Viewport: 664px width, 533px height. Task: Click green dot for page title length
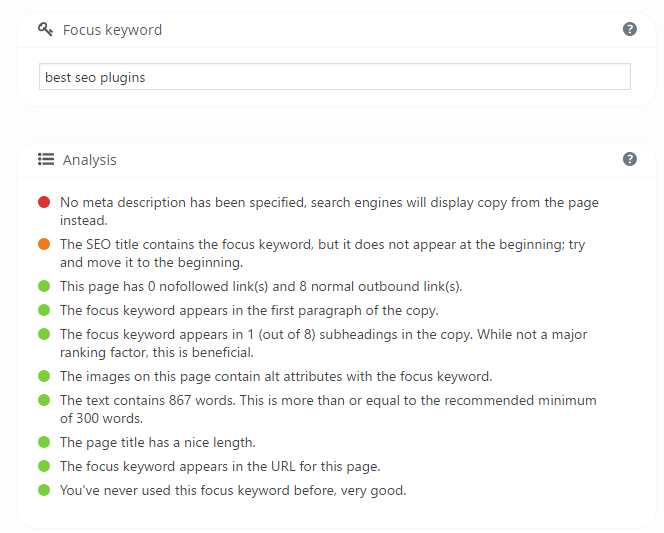tap(44, 442)
